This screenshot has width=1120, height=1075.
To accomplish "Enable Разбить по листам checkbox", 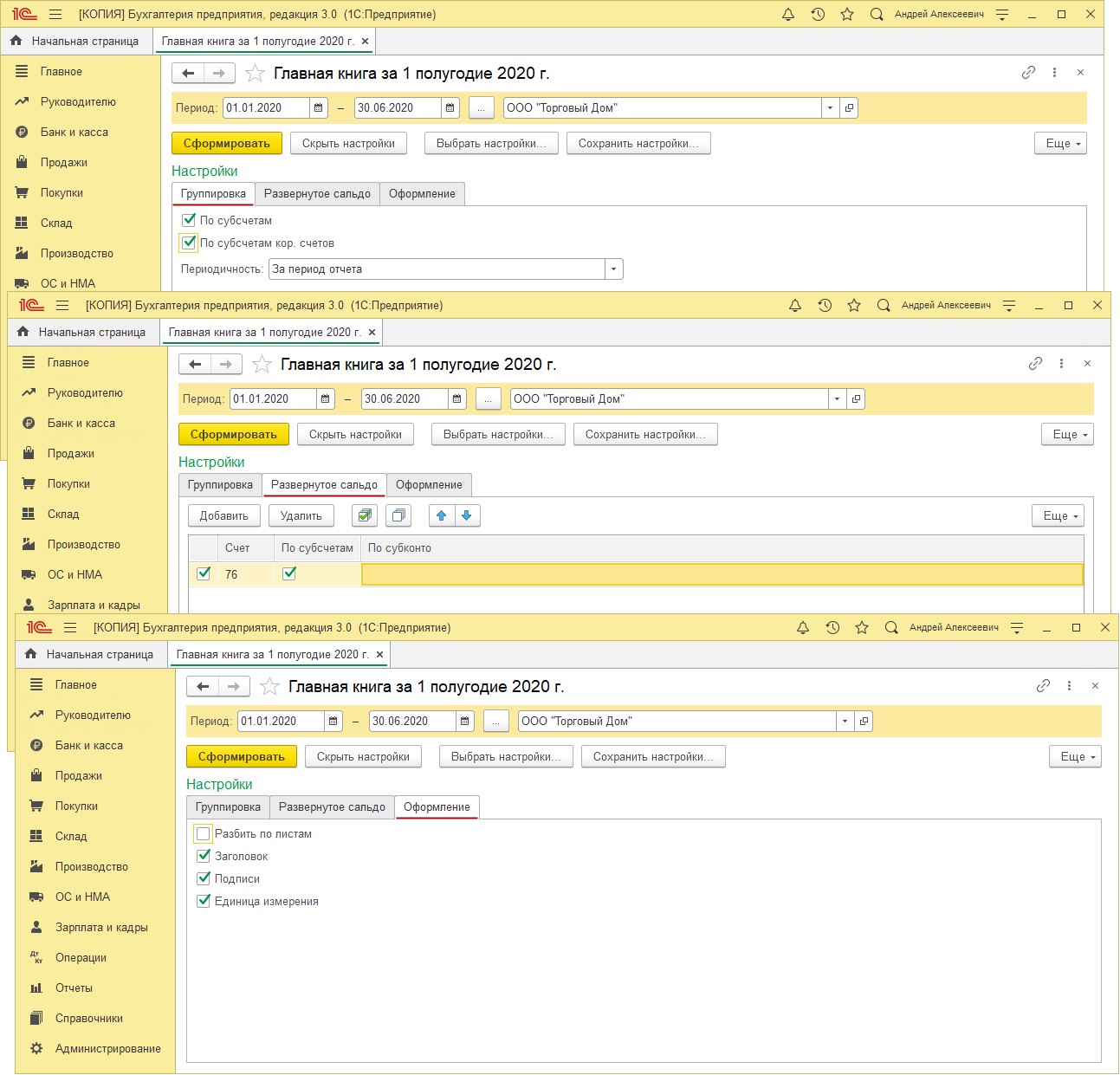I will click(x=204, y=833).
